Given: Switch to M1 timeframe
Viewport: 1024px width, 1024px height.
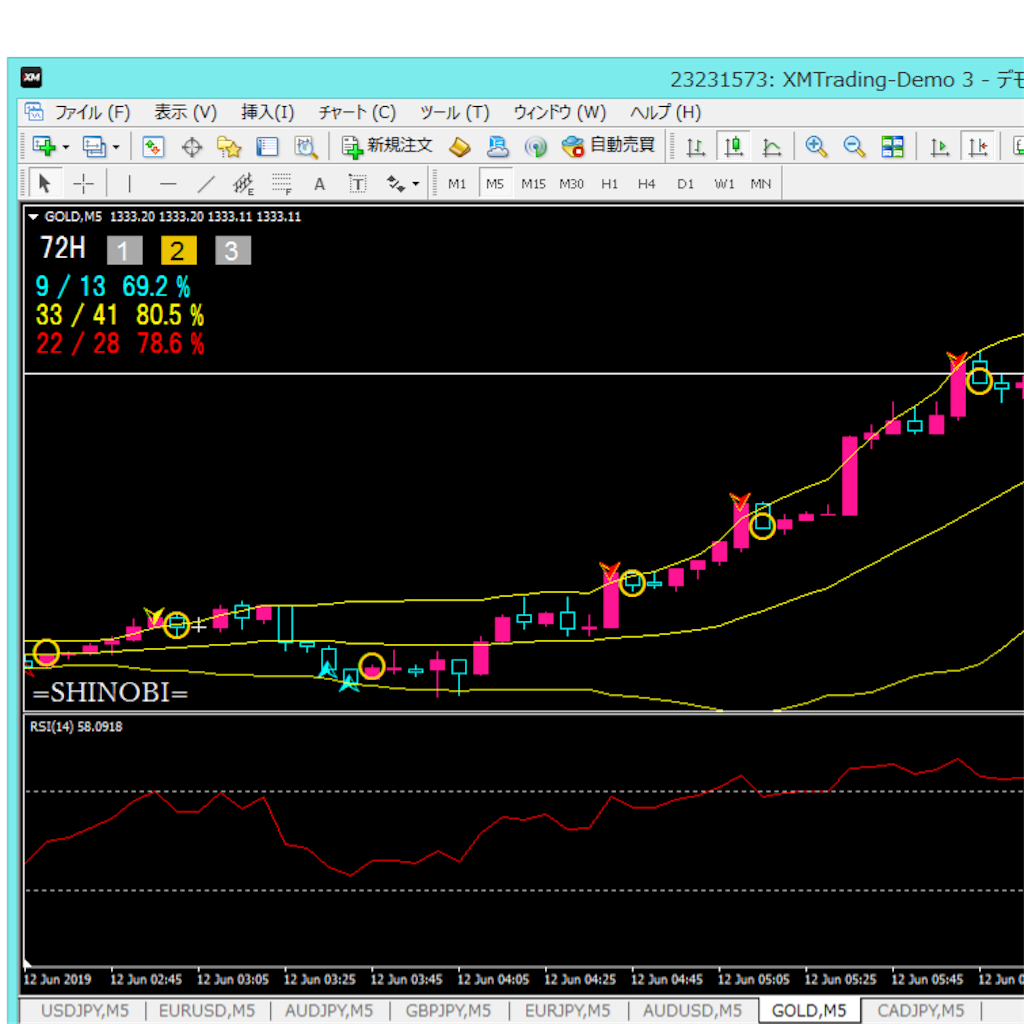Looking at the screenshot, I should (x=457, y=184).
